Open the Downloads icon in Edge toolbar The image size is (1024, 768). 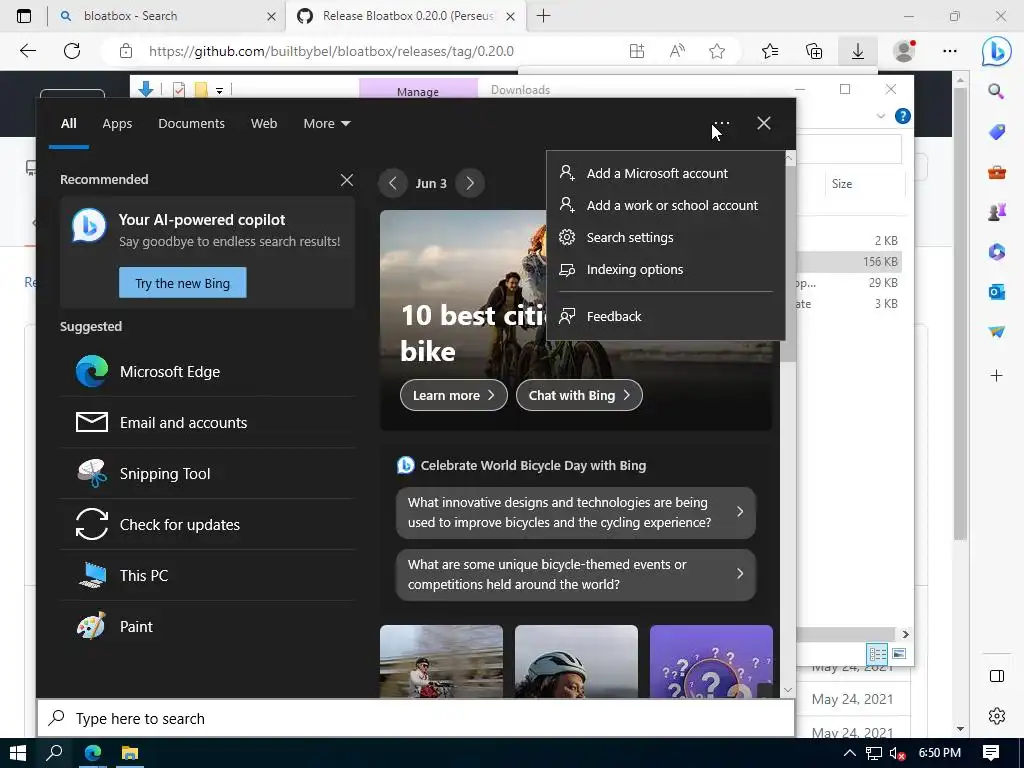(857, 51)
